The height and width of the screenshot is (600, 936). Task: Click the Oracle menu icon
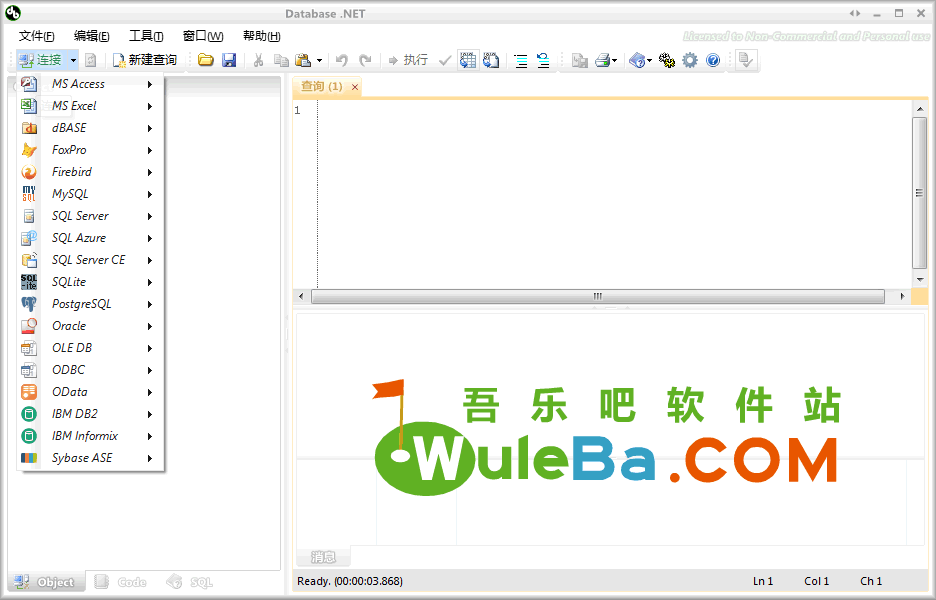click(x=29, y=326)
